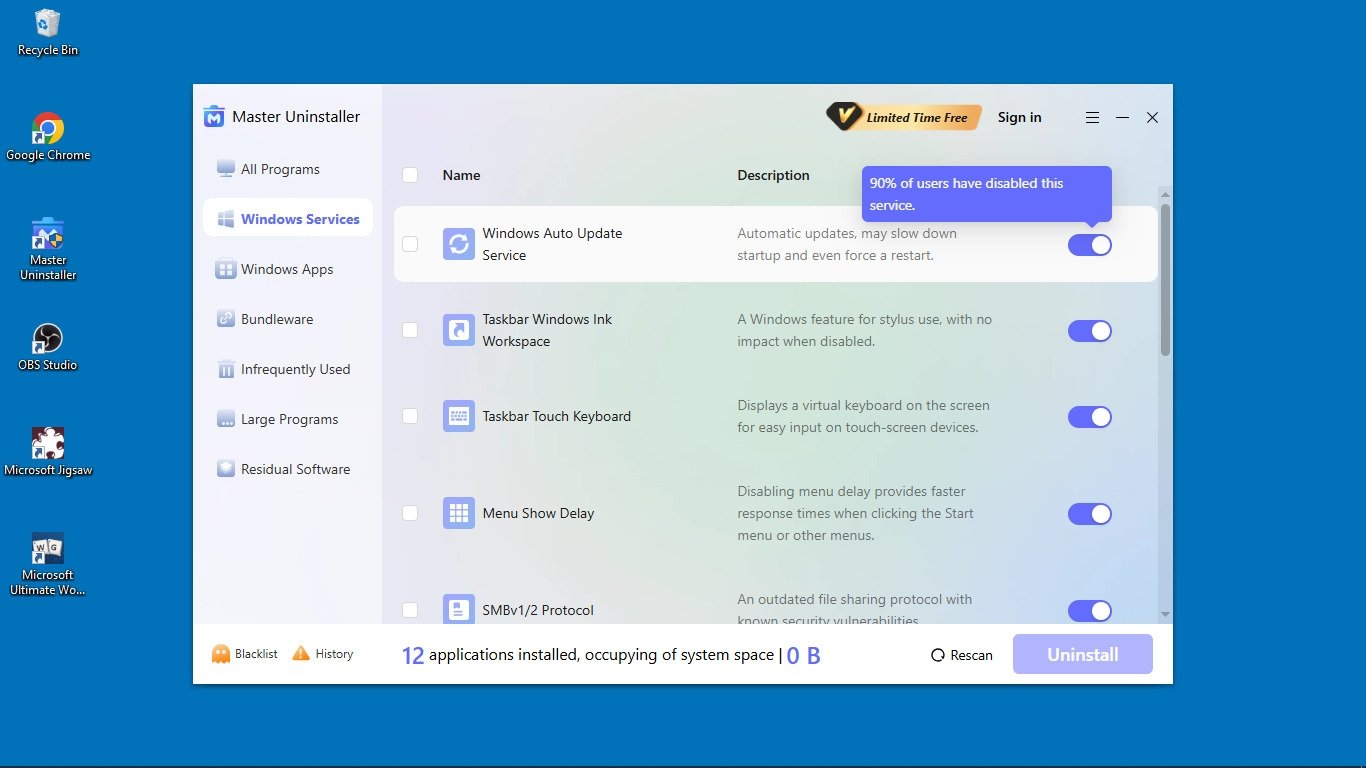Check the Taskbar Touch Keyboard checkbox

(x=410, y=416)
